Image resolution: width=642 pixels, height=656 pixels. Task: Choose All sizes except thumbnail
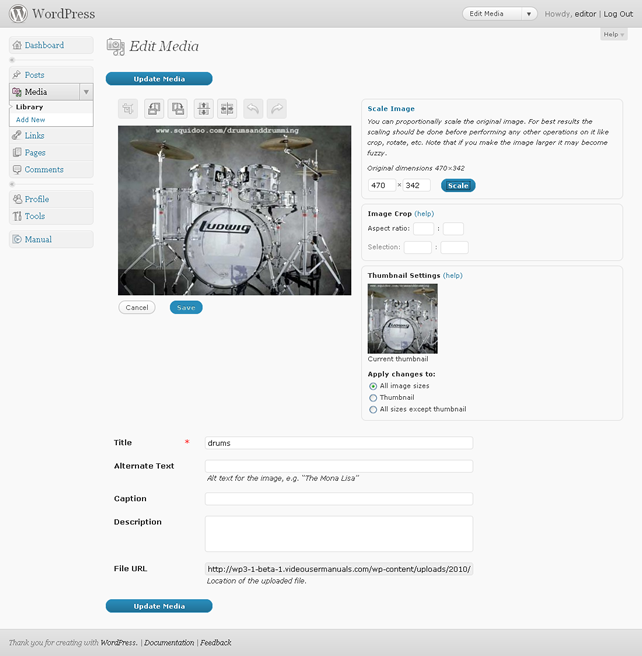click(373, 410)
